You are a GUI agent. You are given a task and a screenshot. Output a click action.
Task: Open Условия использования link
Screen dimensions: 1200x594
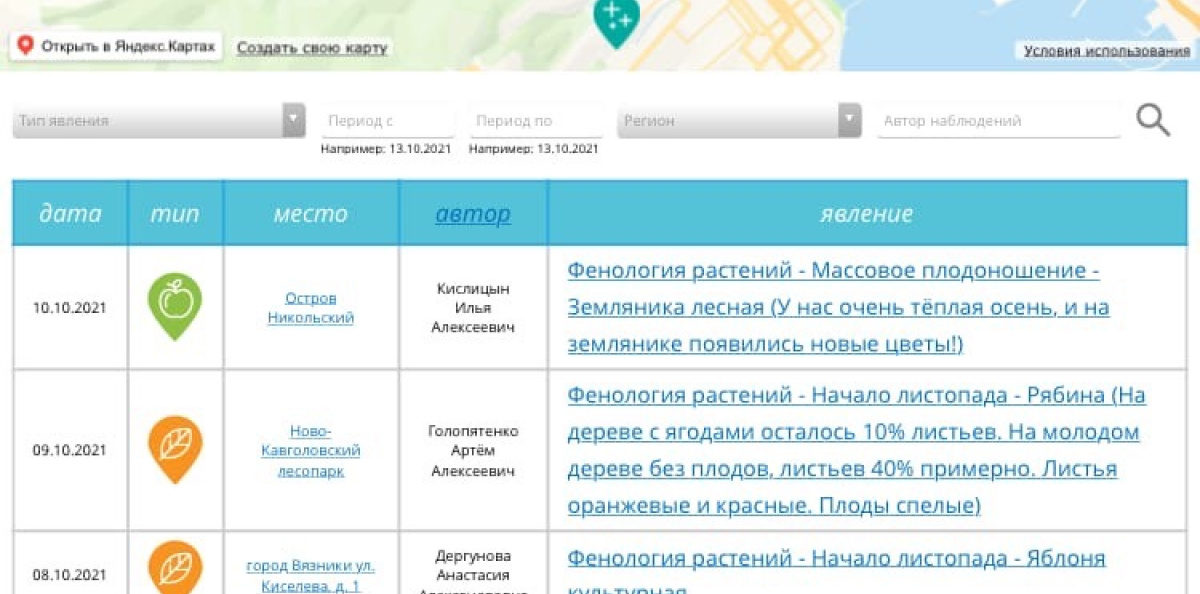pos(1107,51)
